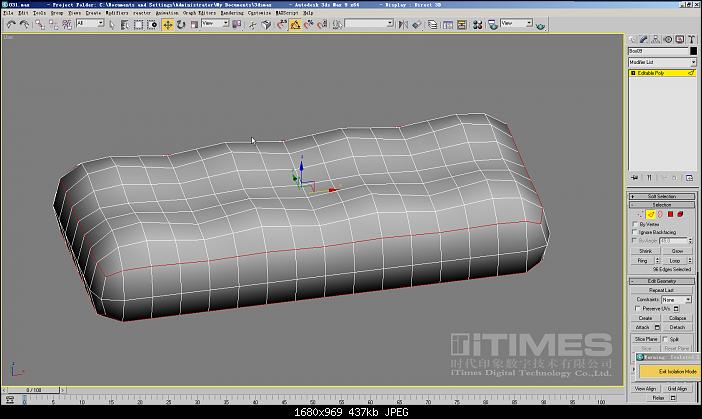
Task: Toggle the Percent Snap icon
Action: [x=308, y=25]
